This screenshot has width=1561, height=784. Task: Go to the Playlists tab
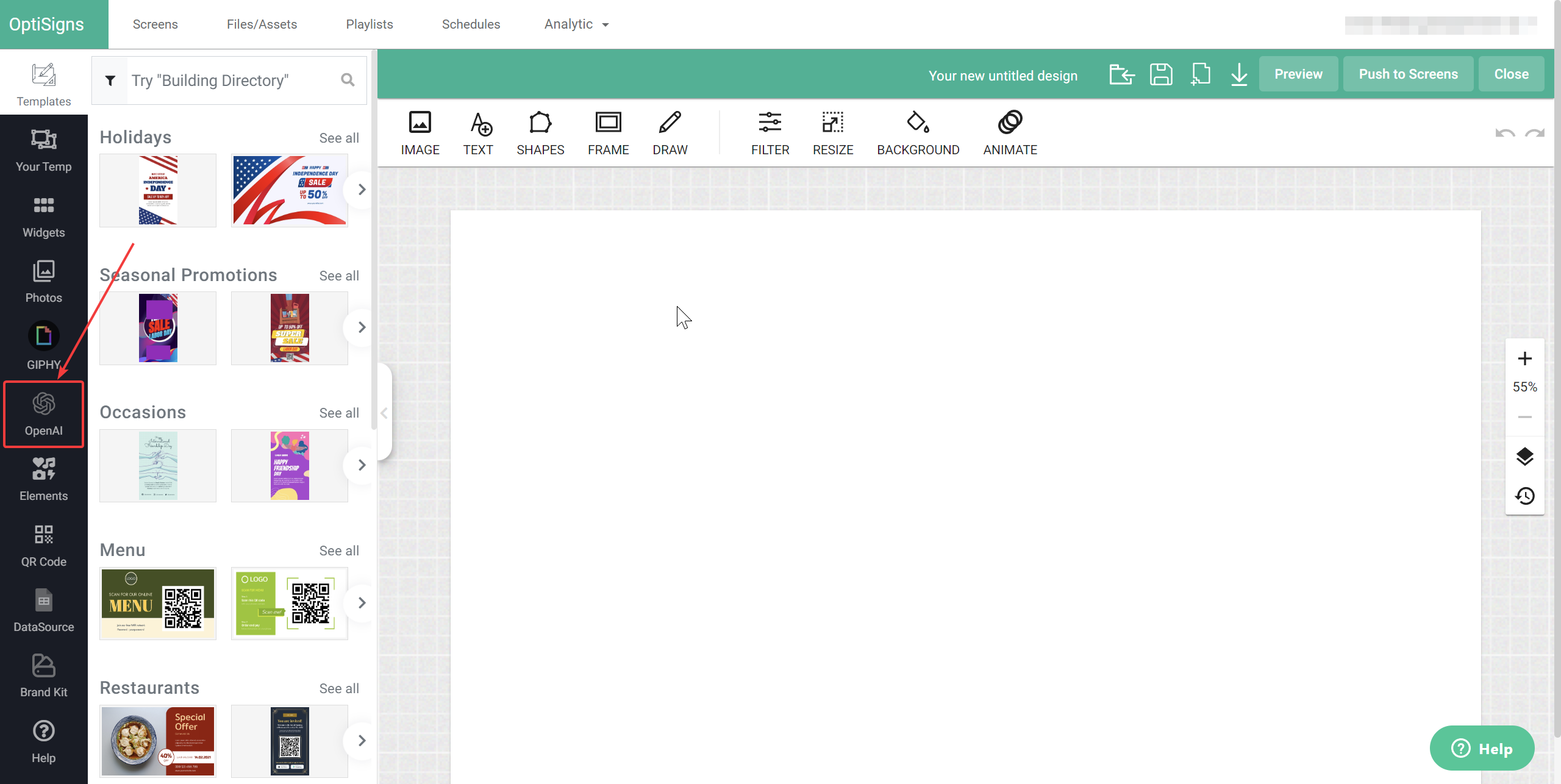point(370,24)
